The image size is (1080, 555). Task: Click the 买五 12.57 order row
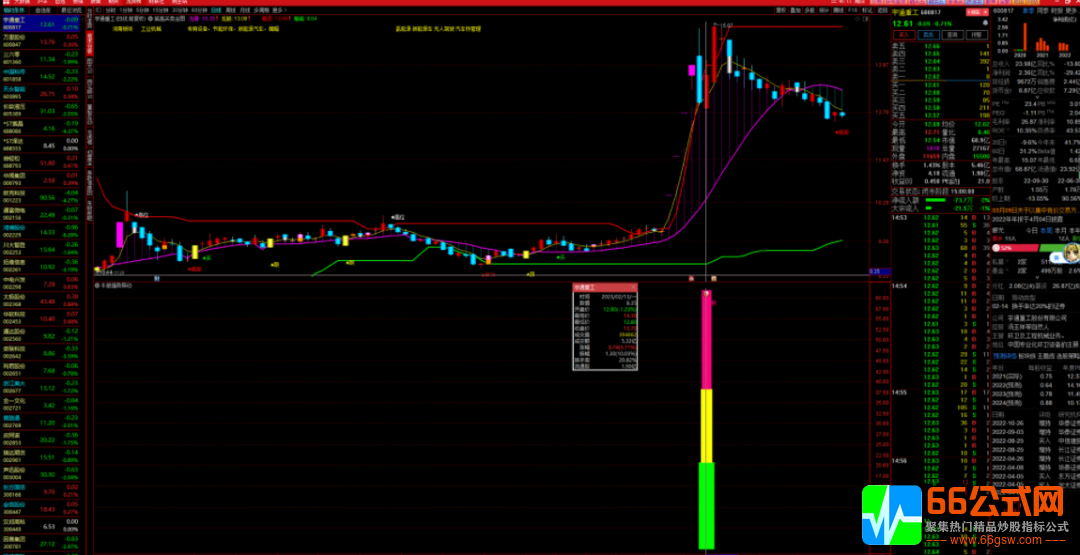(x=940, y=114)
